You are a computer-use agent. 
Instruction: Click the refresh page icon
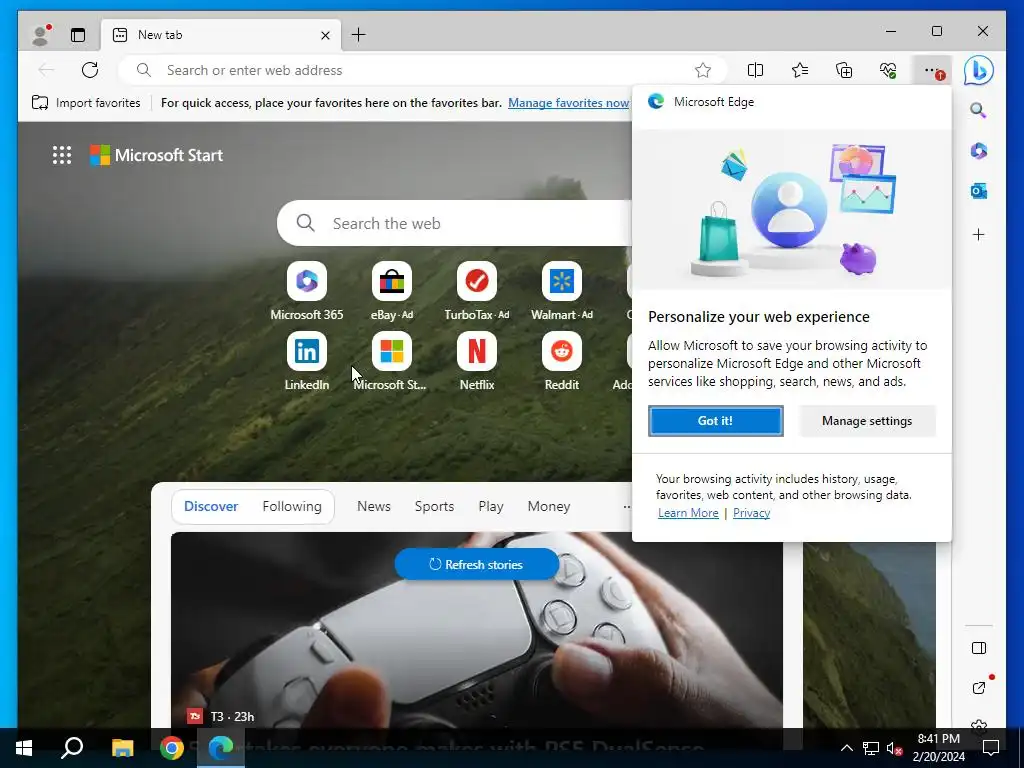[90, 70]
